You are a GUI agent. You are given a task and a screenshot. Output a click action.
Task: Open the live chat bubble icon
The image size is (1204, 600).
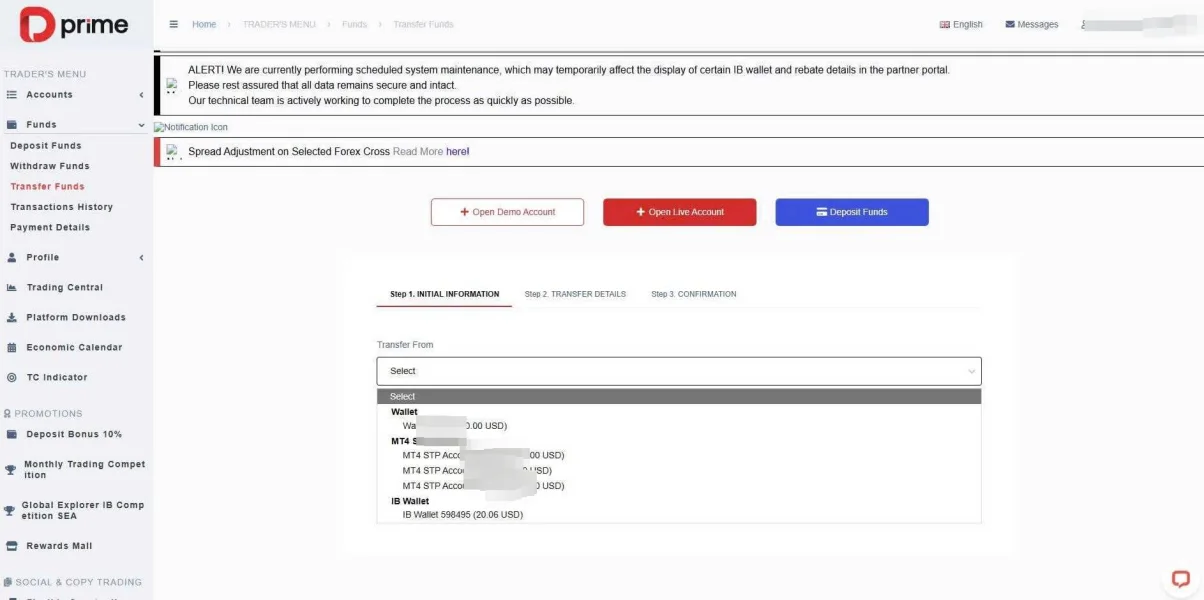click(1181, 578)
